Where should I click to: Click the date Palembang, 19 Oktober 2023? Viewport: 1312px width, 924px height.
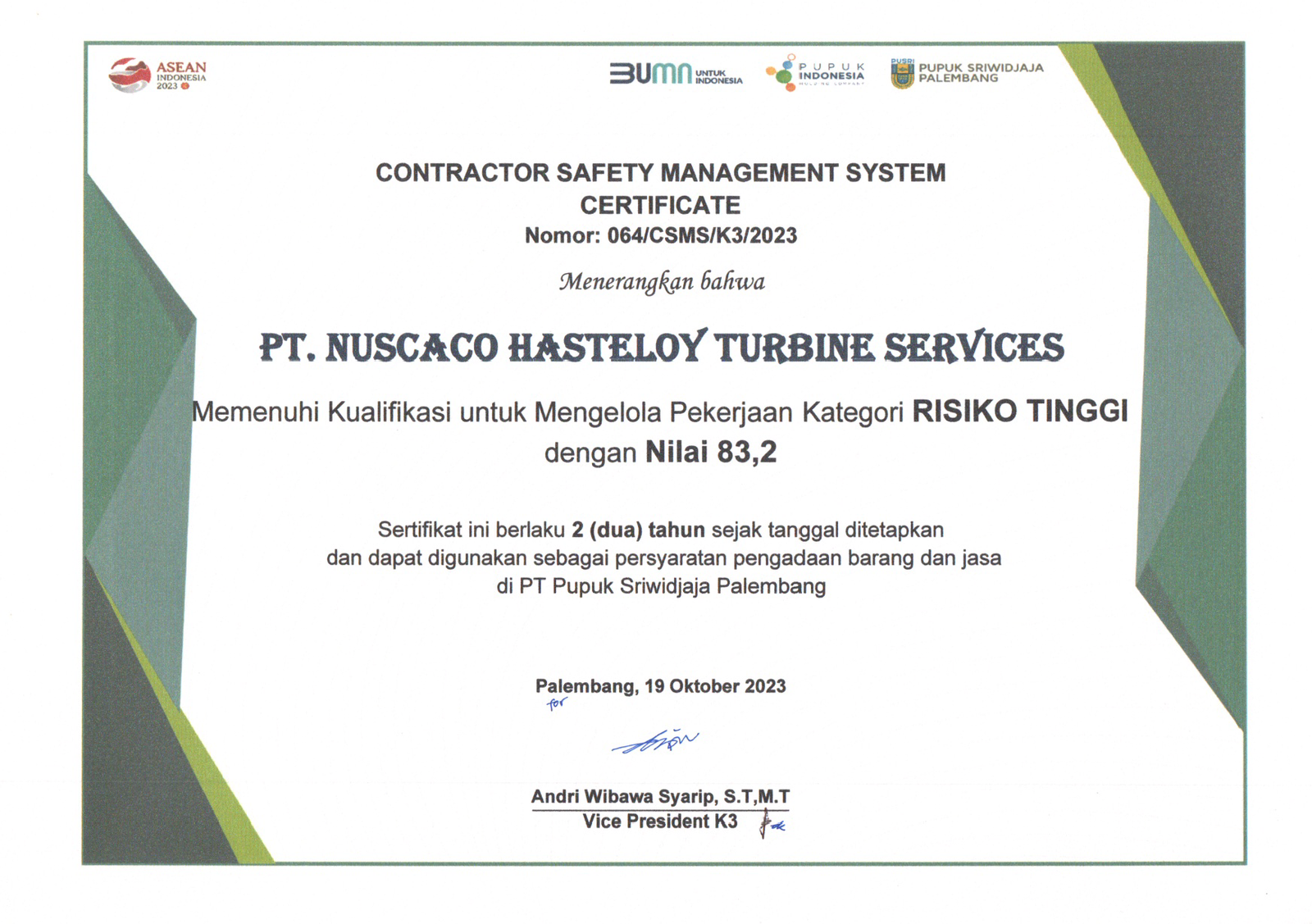click(x=660, y=686)
